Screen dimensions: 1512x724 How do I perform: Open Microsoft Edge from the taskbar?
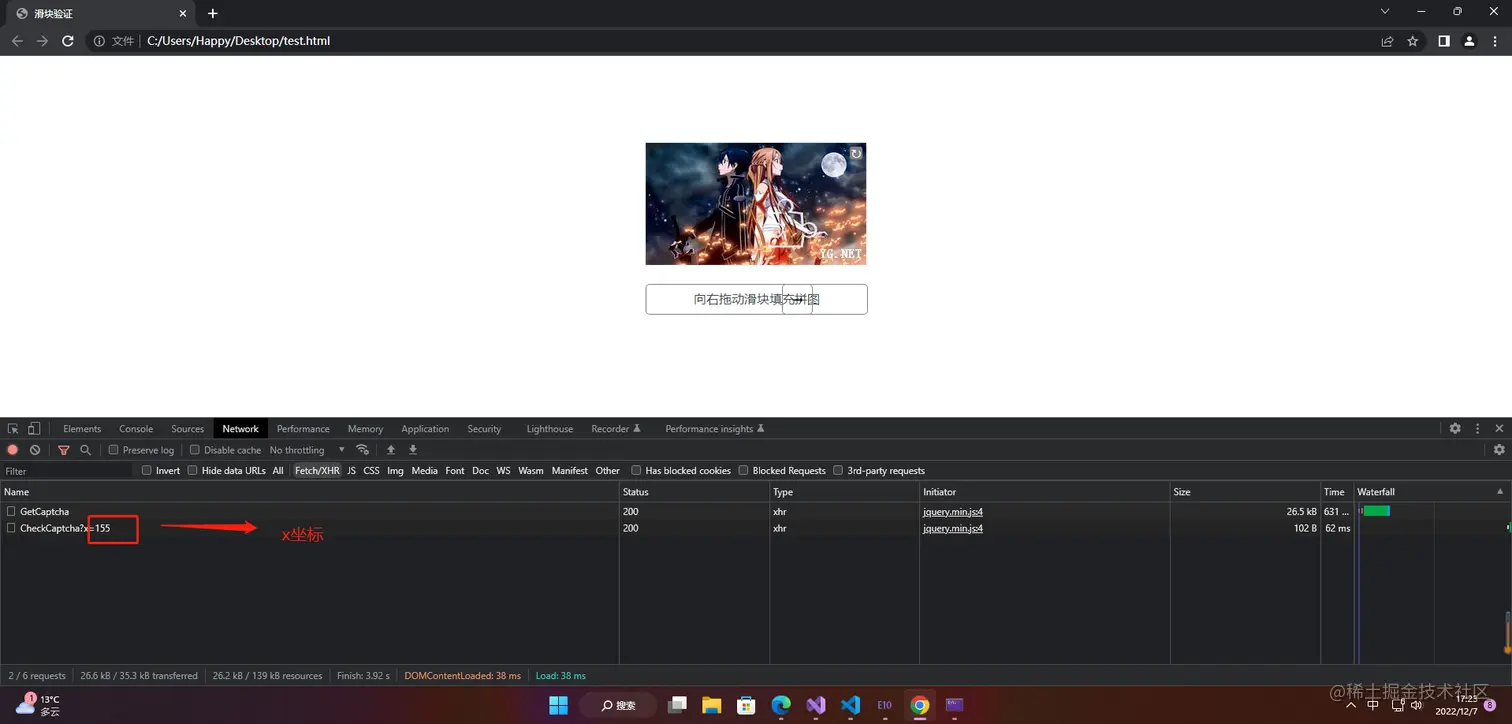[x=781, y=705]
